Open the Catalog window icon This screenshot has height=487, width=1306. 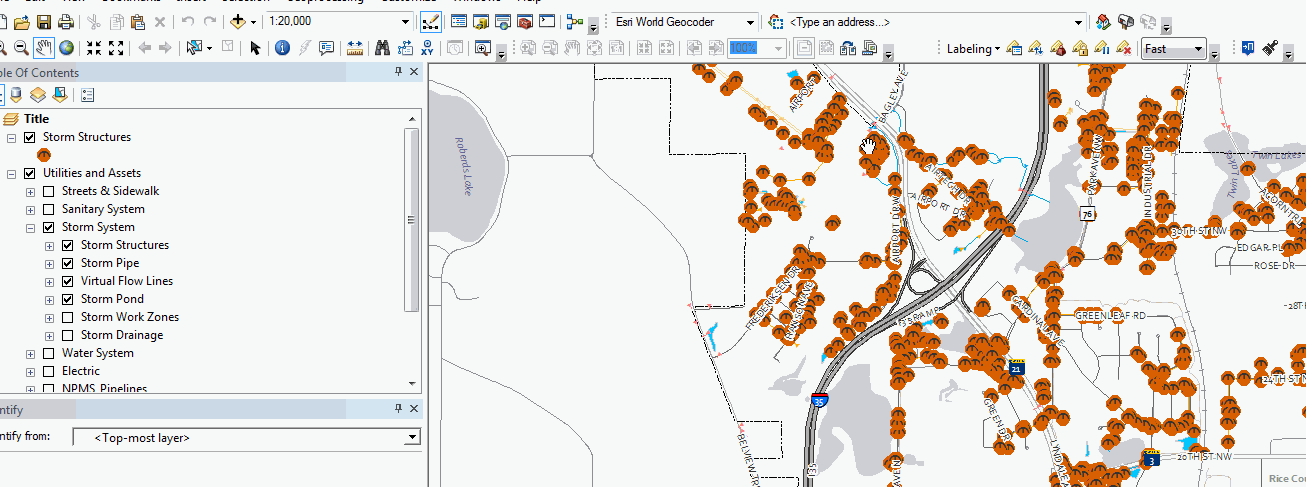click(x=481, y=21)
